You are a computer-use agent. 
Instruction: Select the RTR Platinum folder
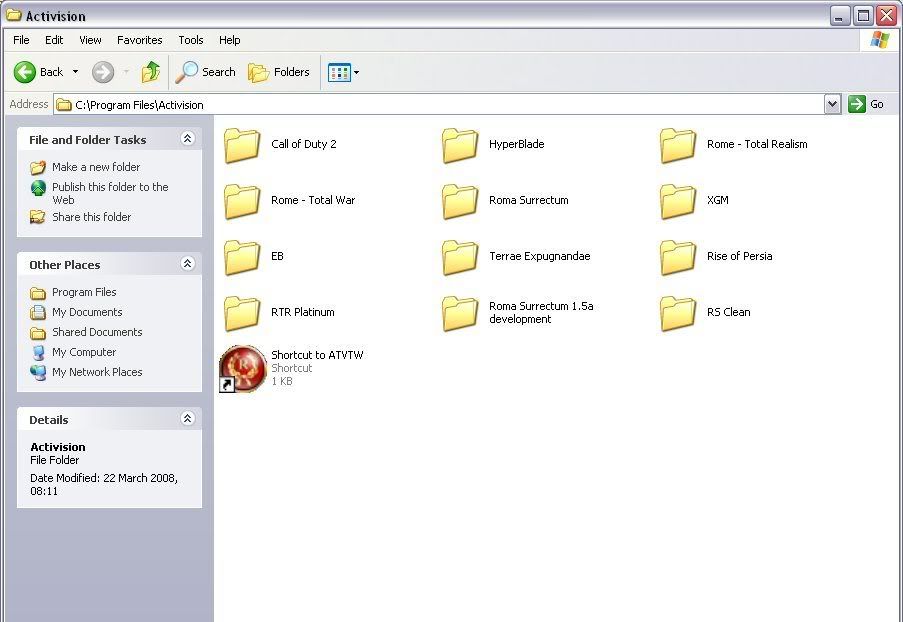pyautogui.click(x=243, y=313)
